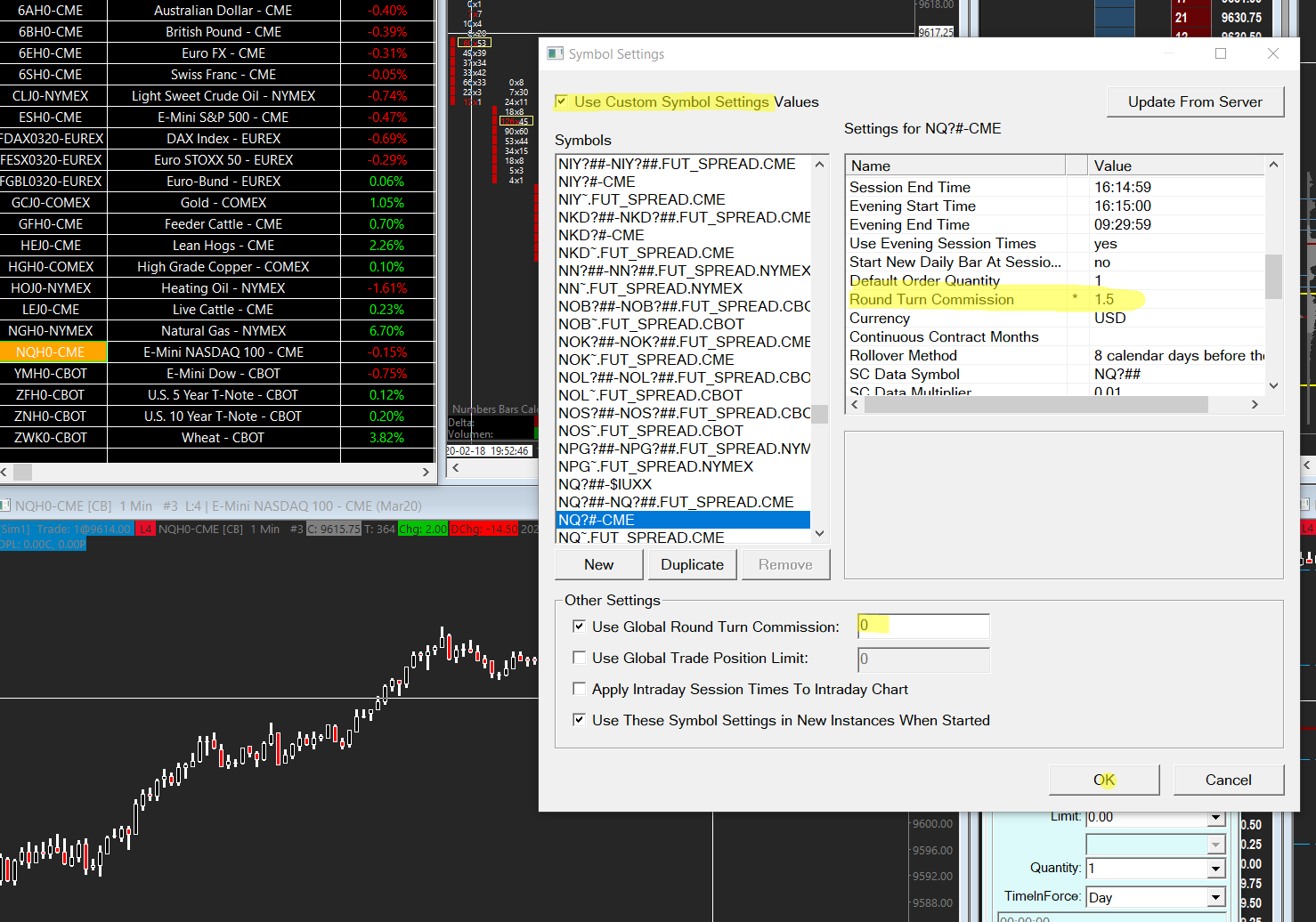Check Use Global Trade Position Limit

click(x=579, y=658)
